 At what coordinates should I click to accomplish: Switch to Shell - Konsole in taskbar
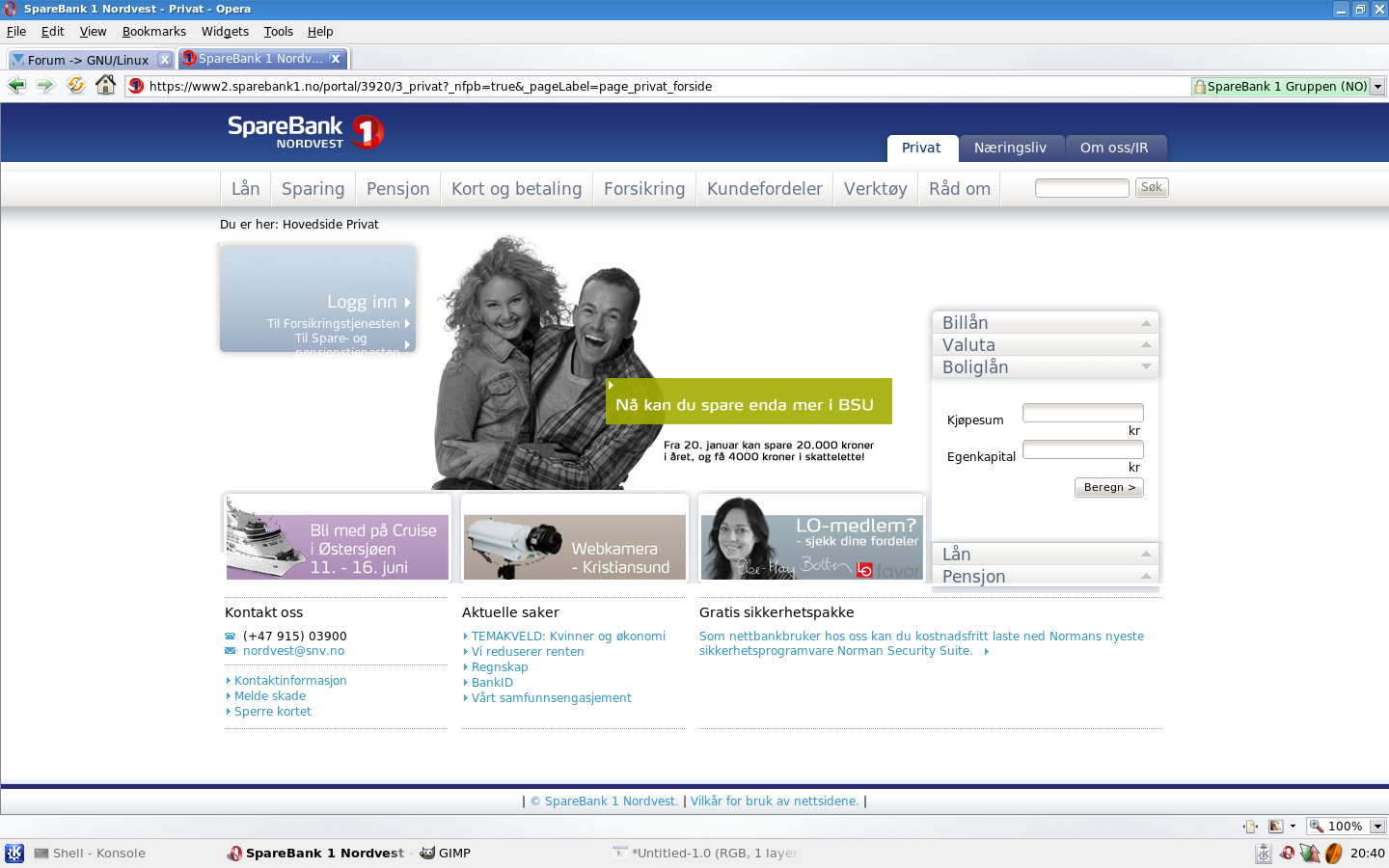coord(90,853)
